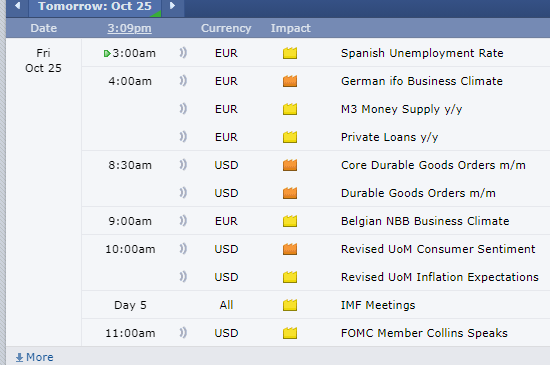The width and height of the screenshot is (550, 365).
Task: Click sound icon for German ifo Business Climate
Action: 183,81
